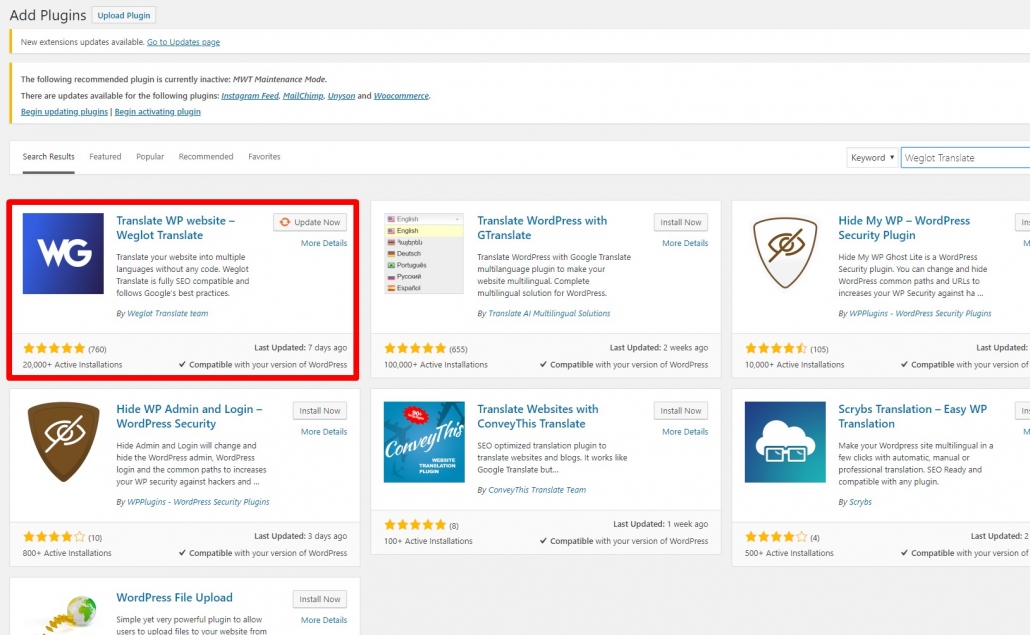Switch to the Popular tab
This screenshot has width=1030, height=635.
150,157
